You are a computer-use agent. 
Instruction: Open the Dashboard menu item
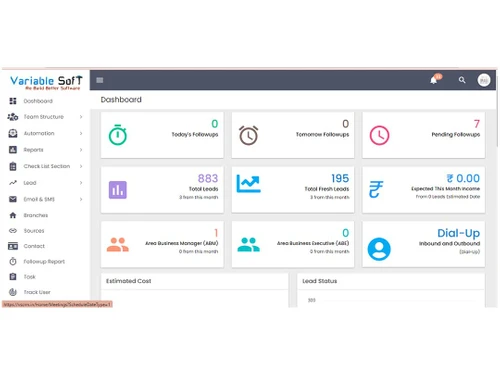pos(38,101)
